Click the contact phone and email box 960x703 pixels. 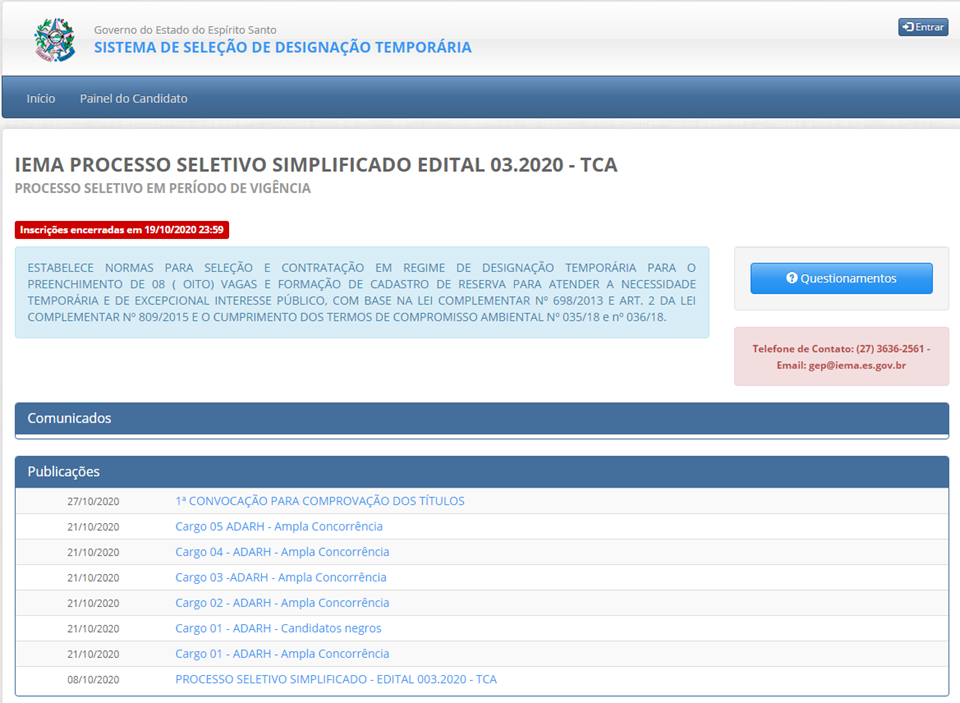pos(841,356)
